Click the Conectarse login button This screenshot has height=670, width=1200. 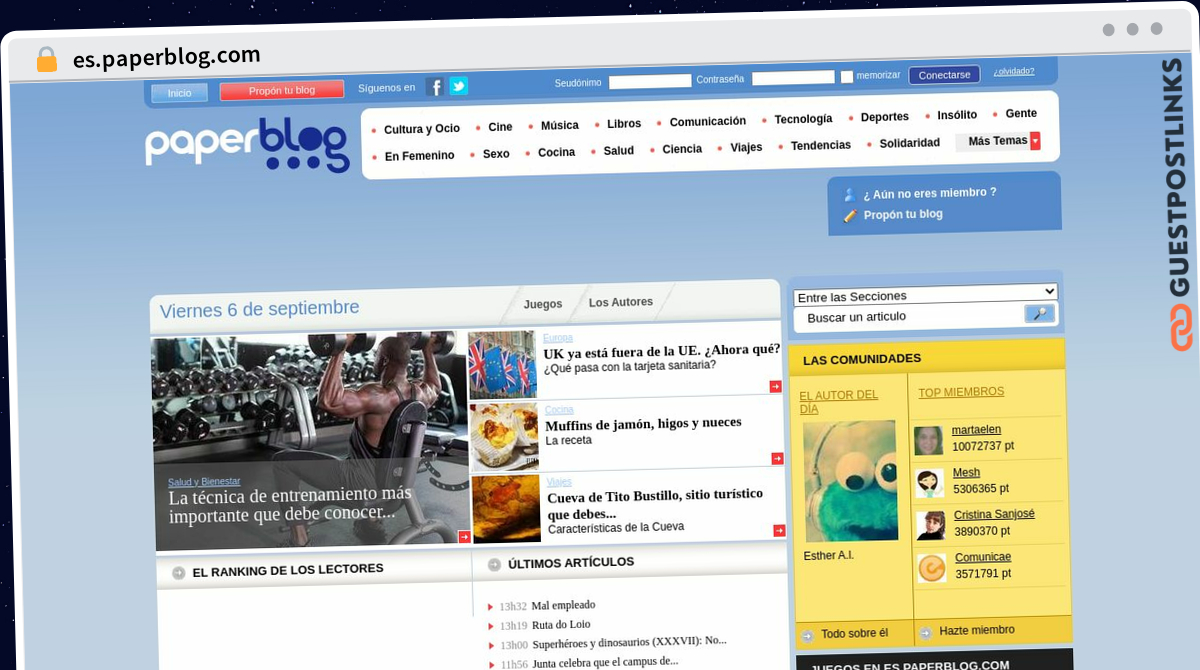pos(944,75)
